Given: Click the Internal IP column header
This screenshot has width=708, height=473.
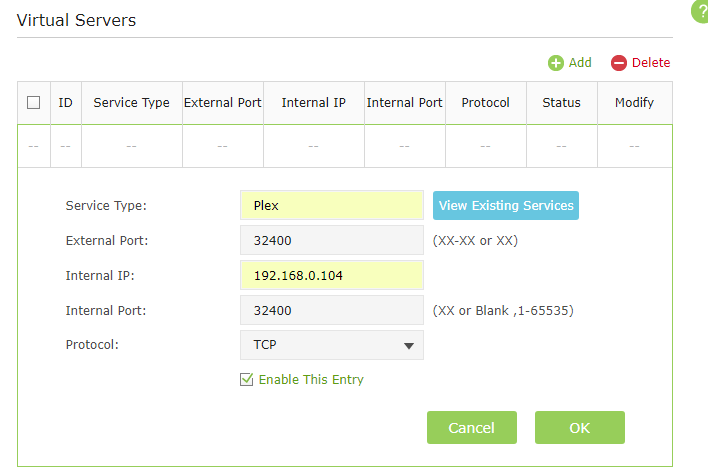Looking at the screenshot, I should click(x=313, y=102).
